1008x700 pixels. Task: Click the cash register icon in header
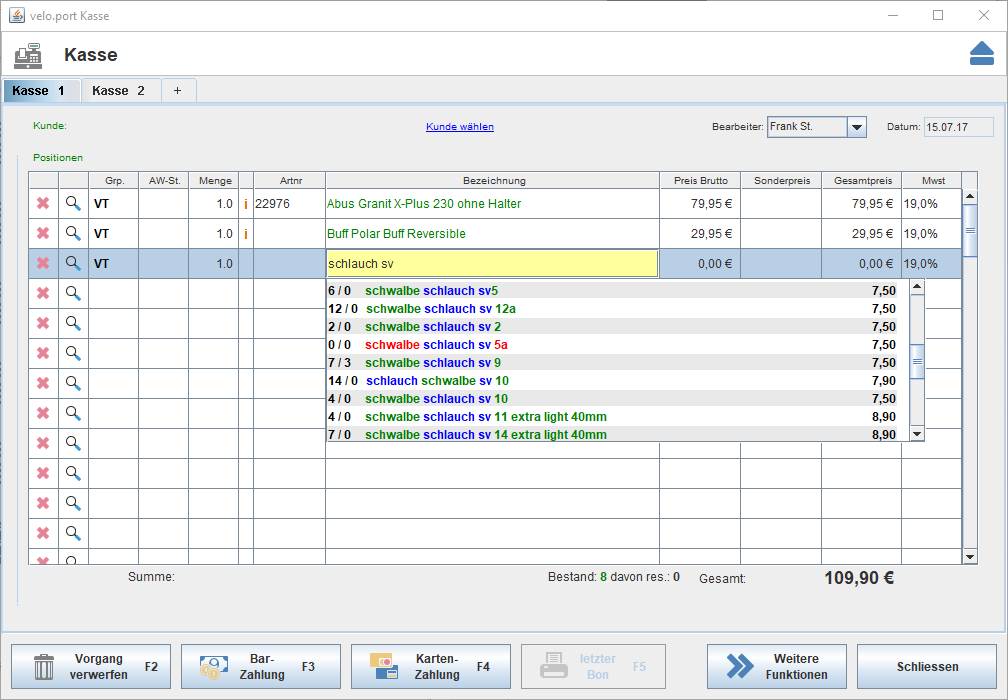click(28, 55)
